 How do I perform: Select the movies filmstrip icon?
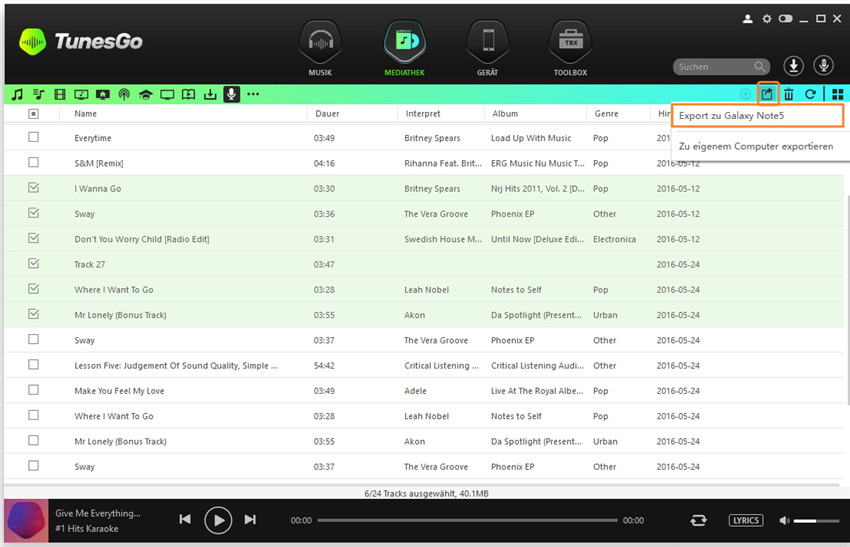(x=60, y=94)
